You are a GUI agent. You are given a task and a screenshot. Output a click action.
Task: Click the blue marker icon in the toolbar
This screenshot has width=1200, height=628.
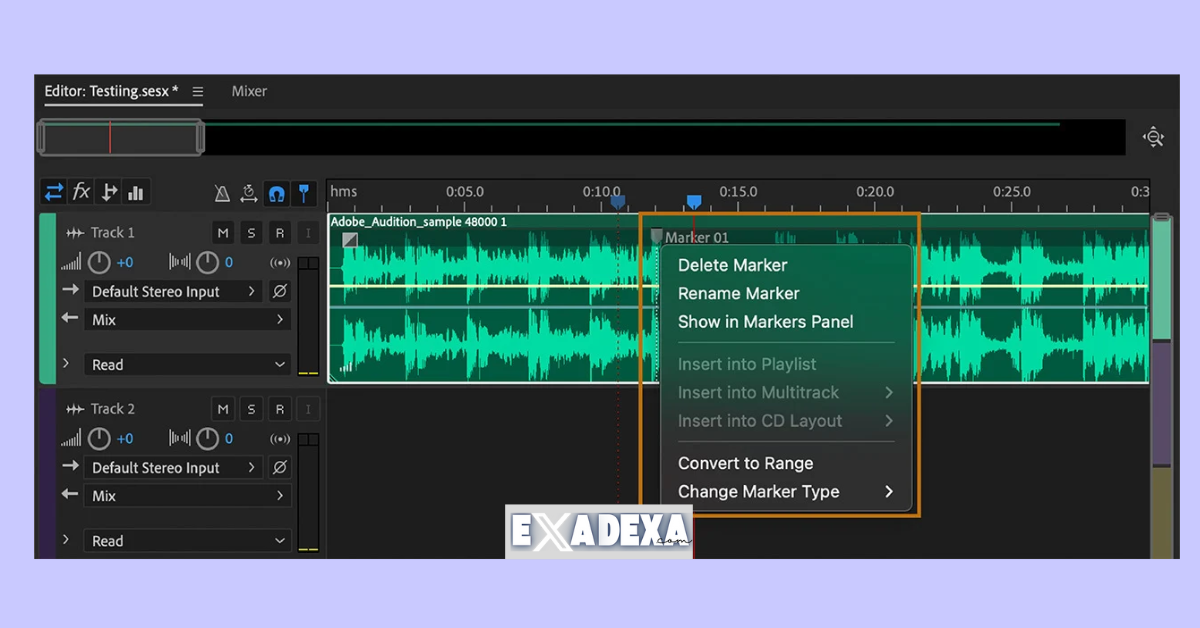304,192
